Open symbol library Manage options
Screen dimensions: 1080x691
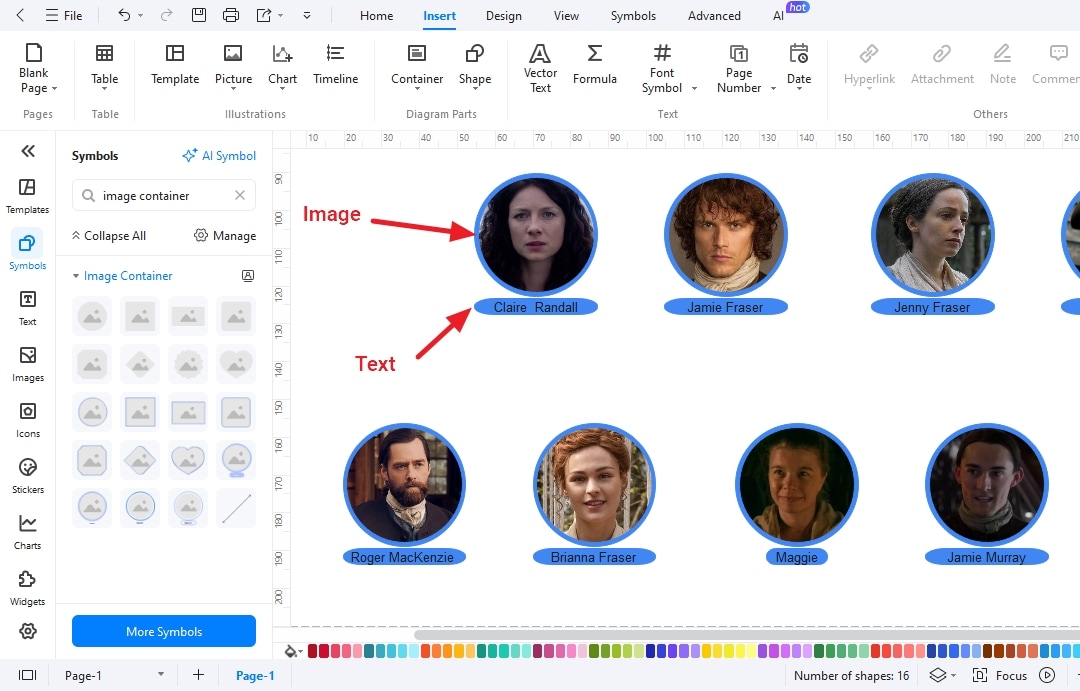coord(225,235)
